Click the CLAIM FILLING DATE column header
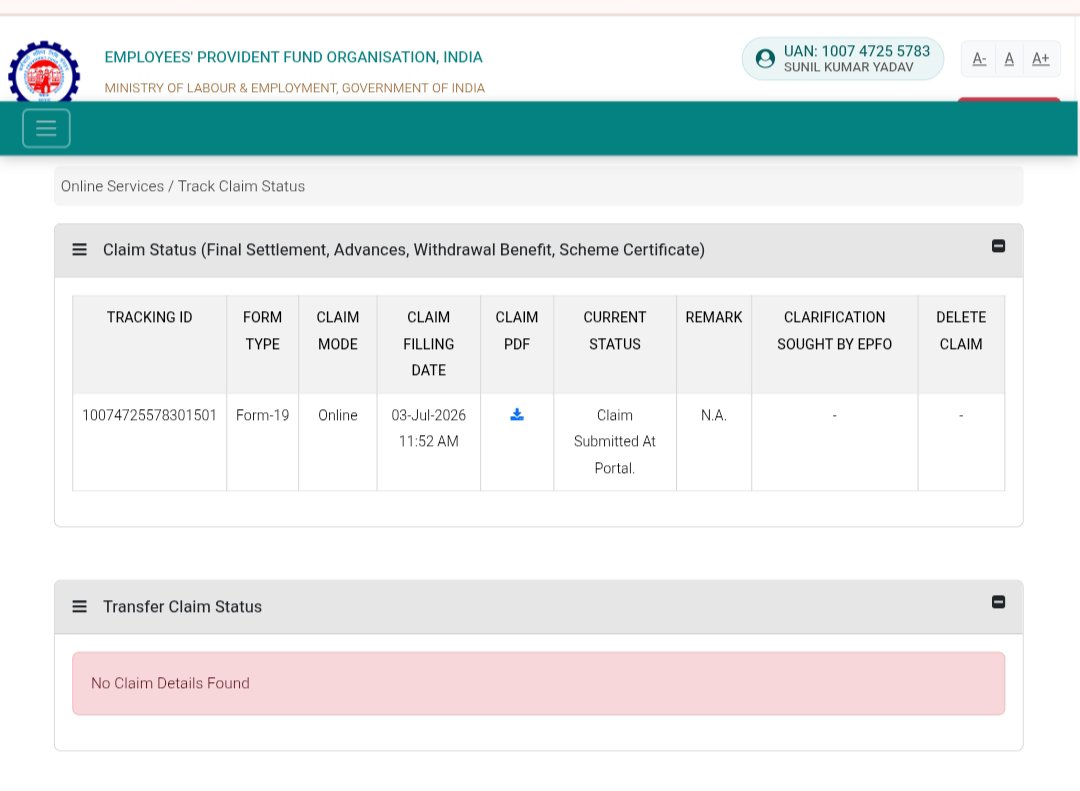 (428, 344)
